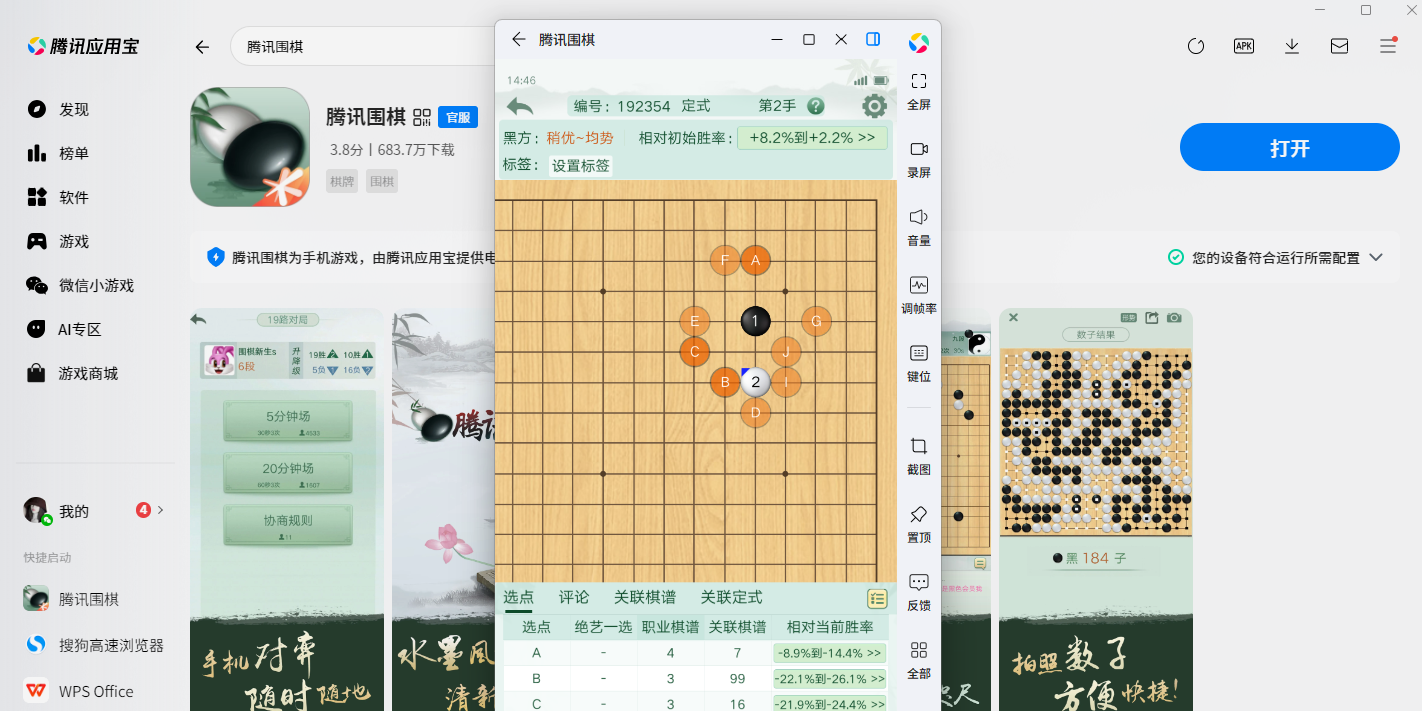Image resolution: width=1422 pixels, height=711 pixels.
Task: Click the refresh icon in app store header
Action: [x=1196, y=46]
